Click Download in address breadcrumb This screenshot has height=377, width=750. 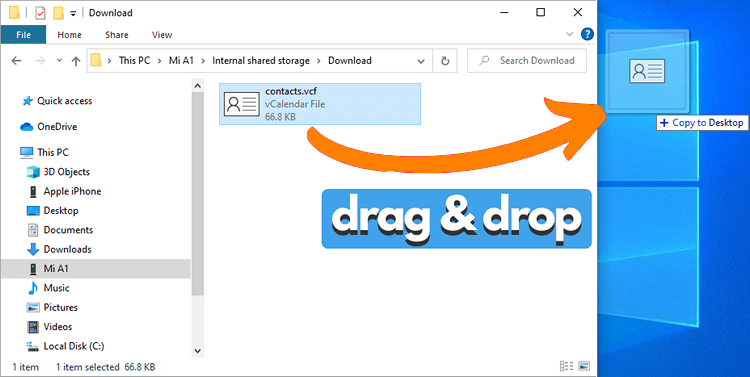350,61
